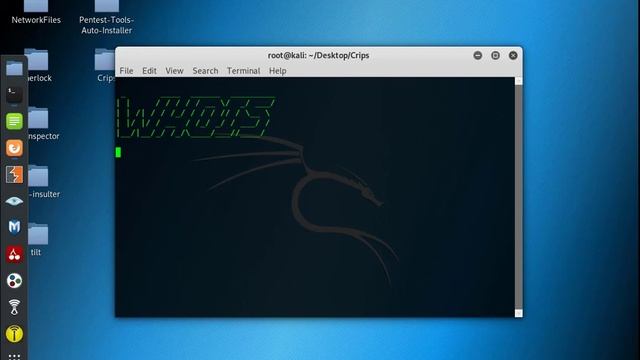Open the desktop folder ending in -insulter
This screenshot has width=640, height=360.
tap(43, 182)
